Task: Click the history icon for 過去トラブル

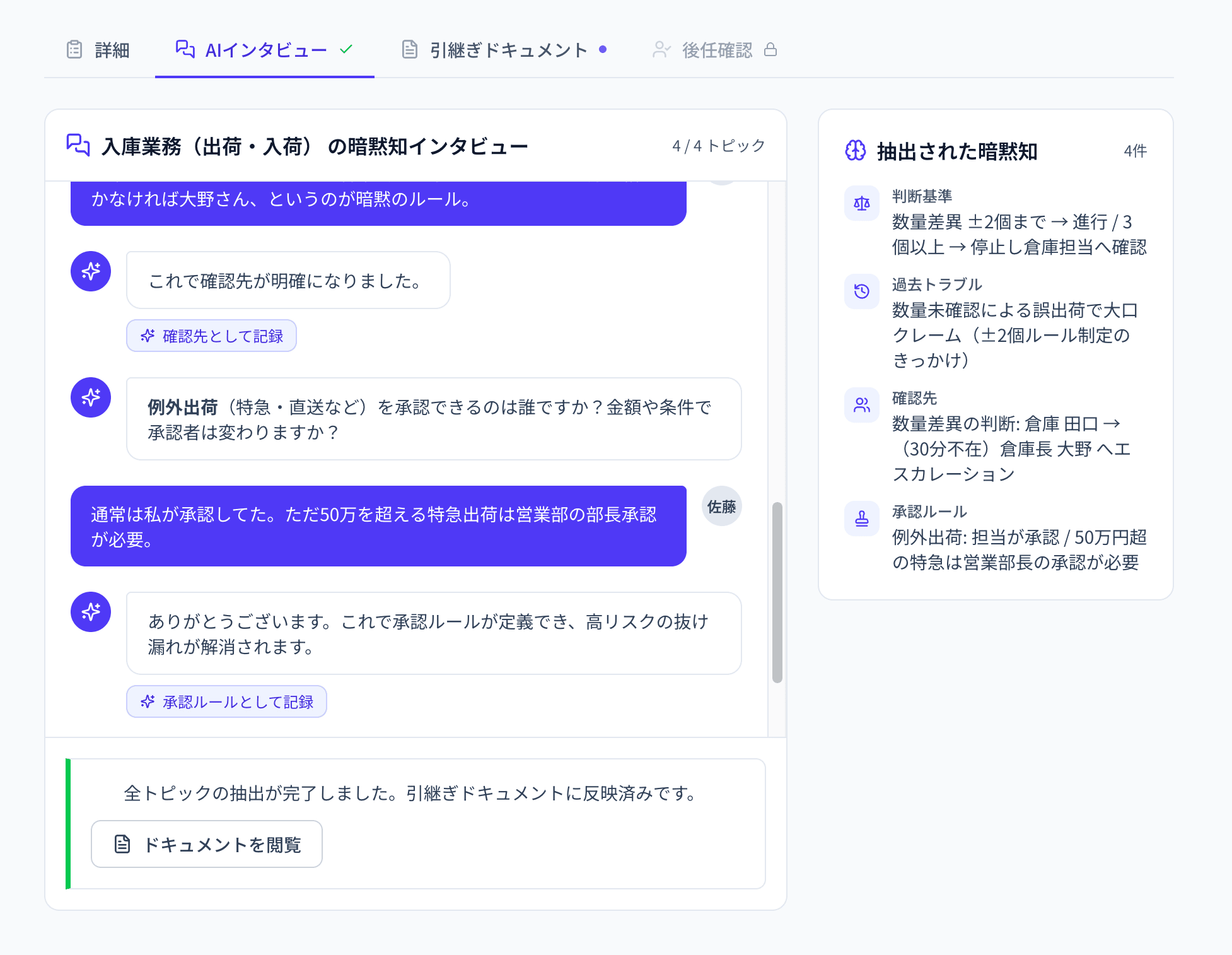Action: pyautogui.click(x=862, y=291)
